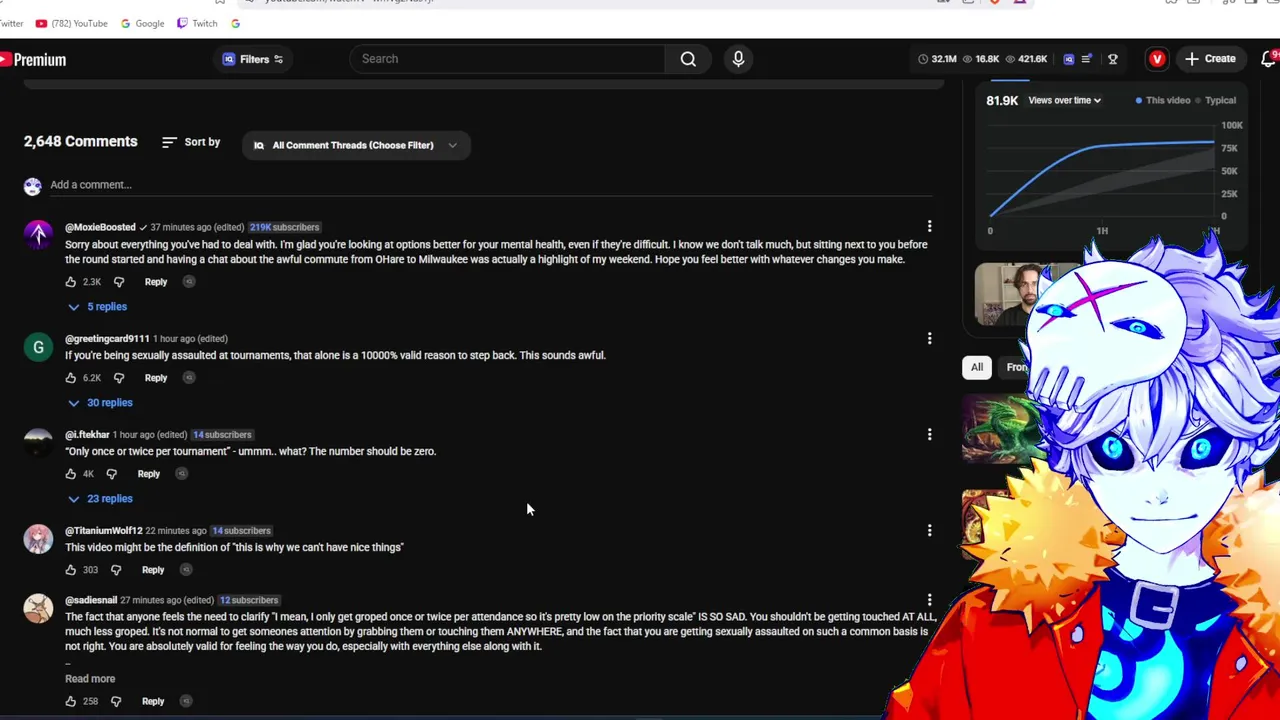Like the @i.ftekhar comment

71,474
